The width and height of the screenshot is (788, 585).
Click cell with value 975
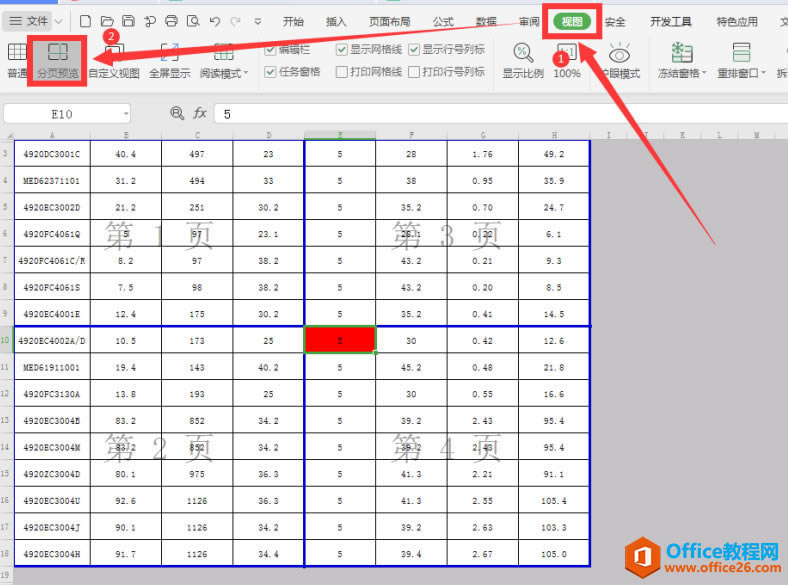click(x=197, y=473)
